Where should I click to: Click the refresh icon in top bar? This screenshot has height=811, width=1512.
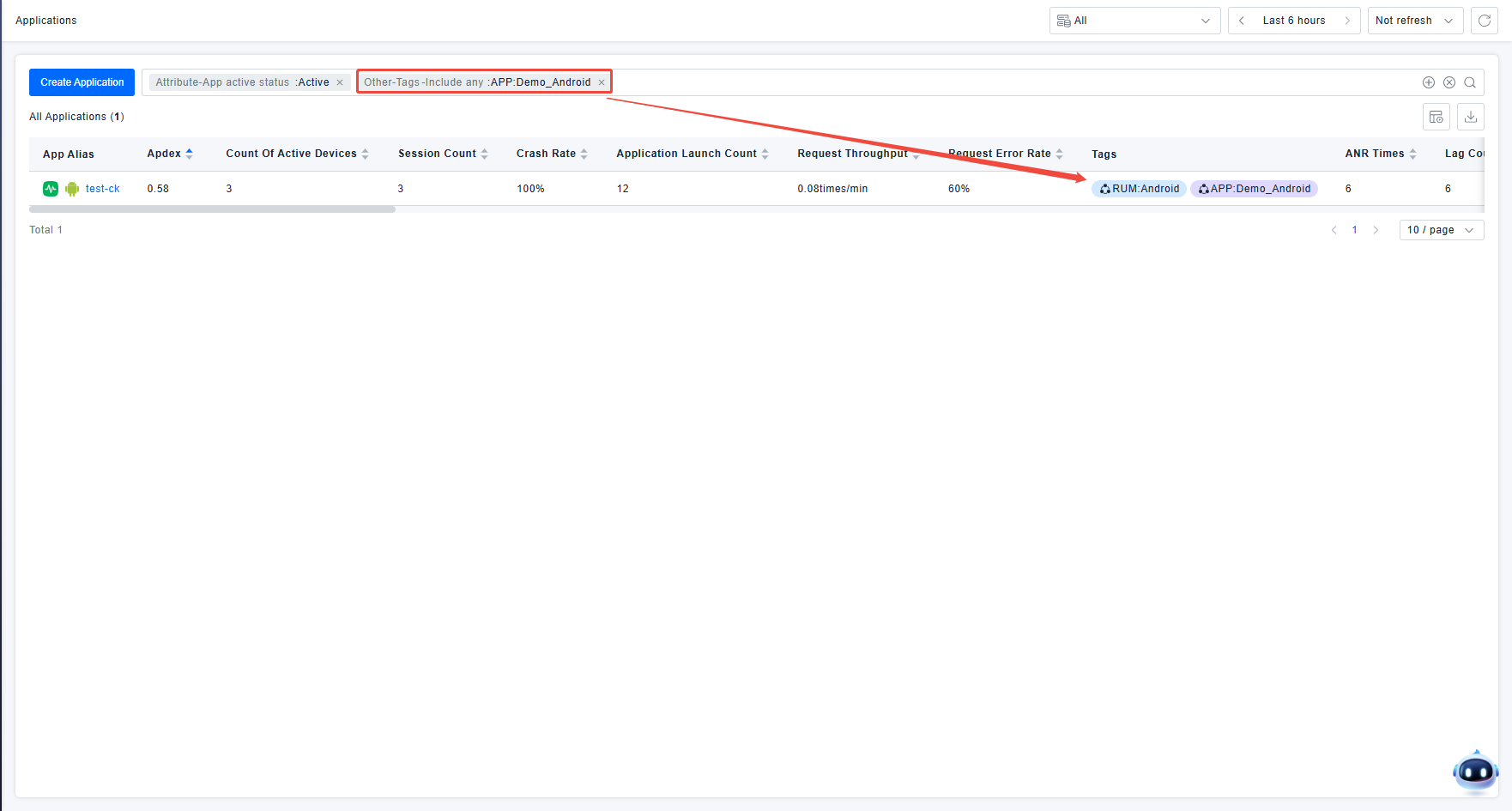coord(1485,21)
